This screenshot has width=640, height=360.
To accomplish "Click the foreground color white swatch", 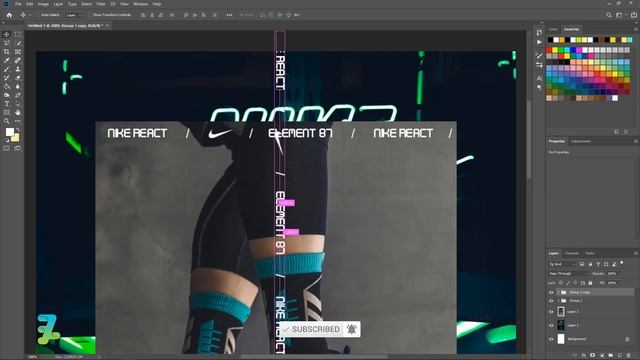I will click(x=9, y=132).
